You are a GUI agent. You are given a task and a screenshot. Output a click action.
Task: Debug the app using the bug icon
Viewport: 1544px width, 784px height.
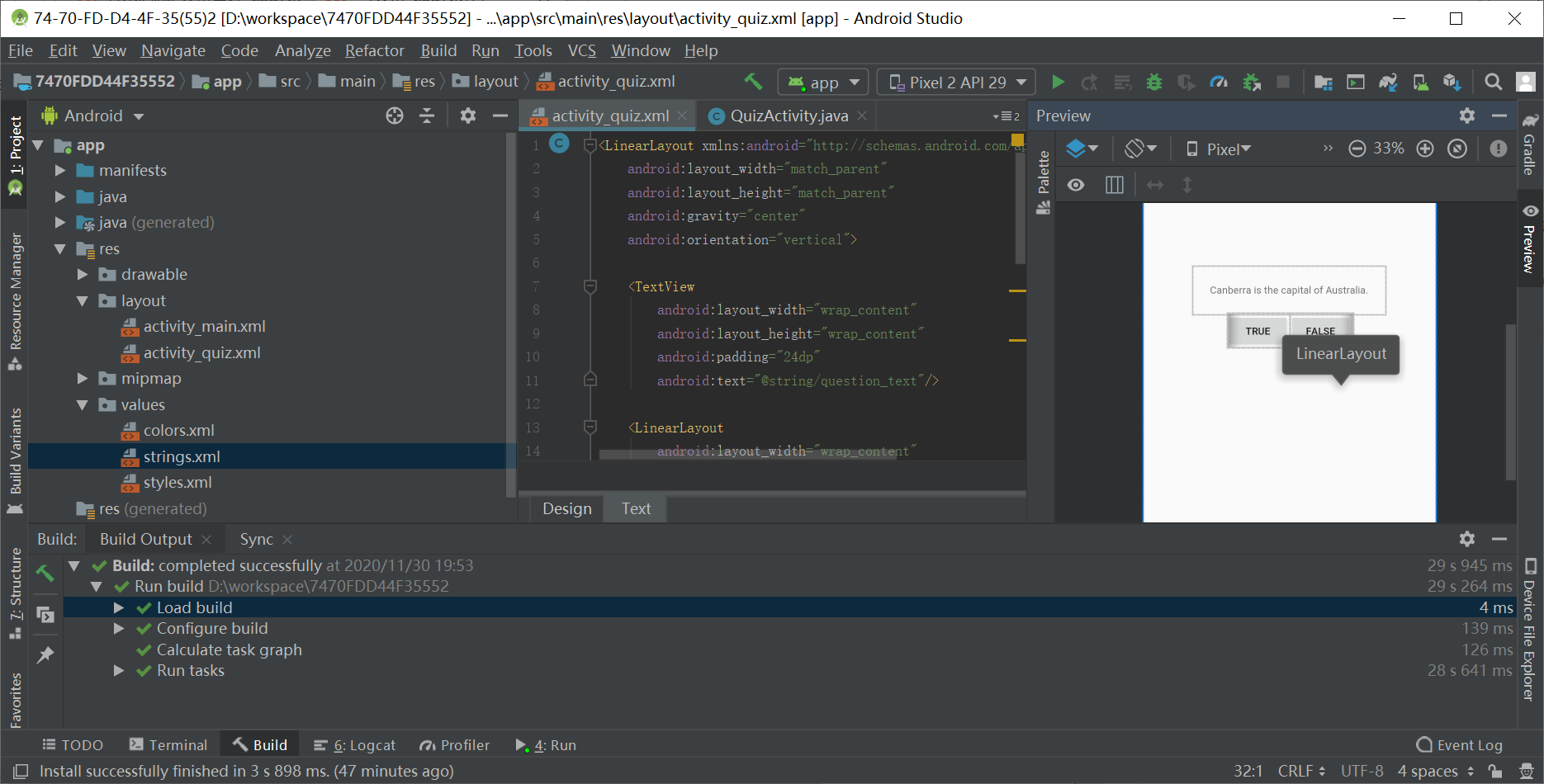[1153, 82]
